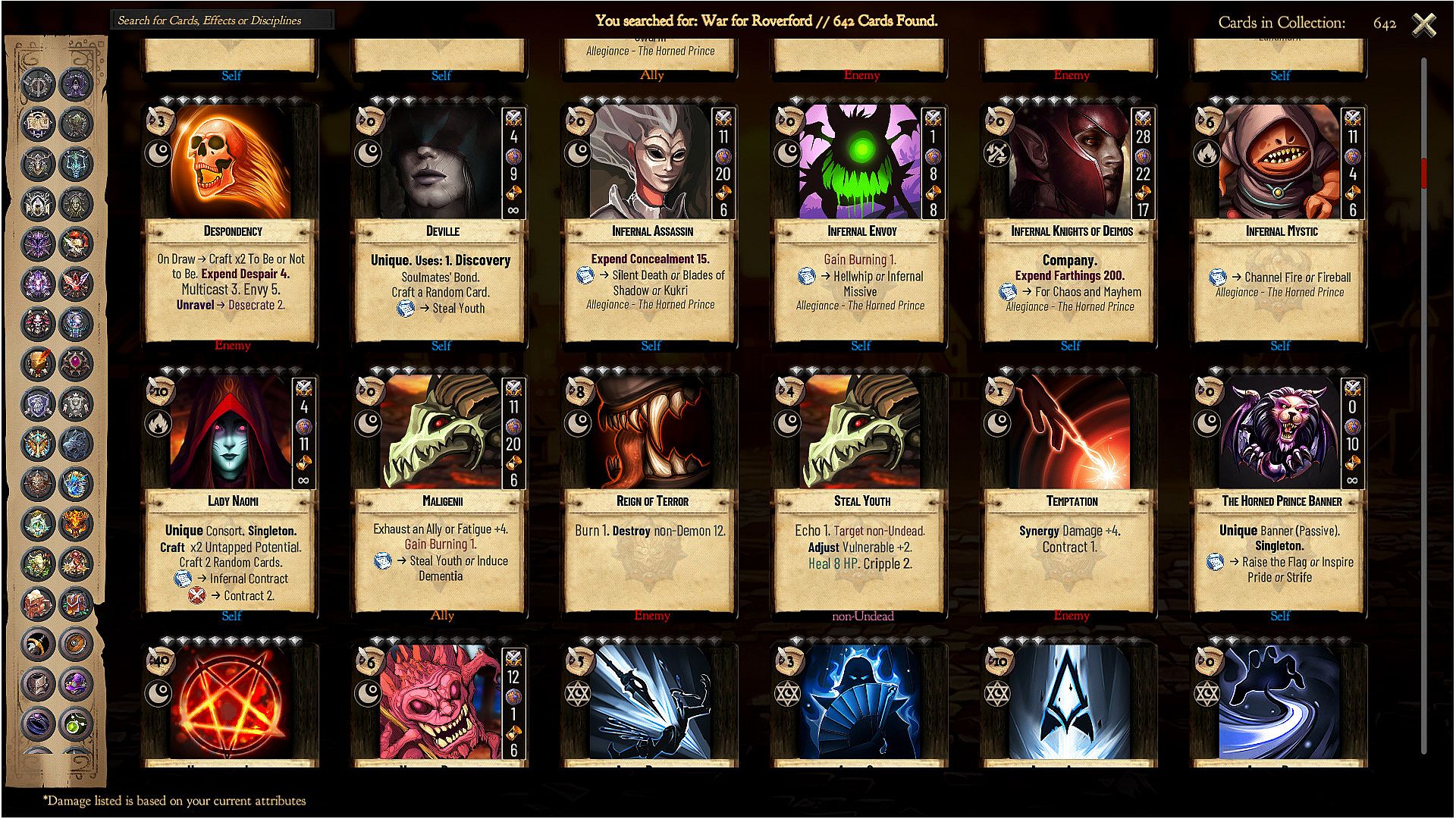Select the Infernal Envoy card
Screen dimensions: 1456x819
point(860,224)
